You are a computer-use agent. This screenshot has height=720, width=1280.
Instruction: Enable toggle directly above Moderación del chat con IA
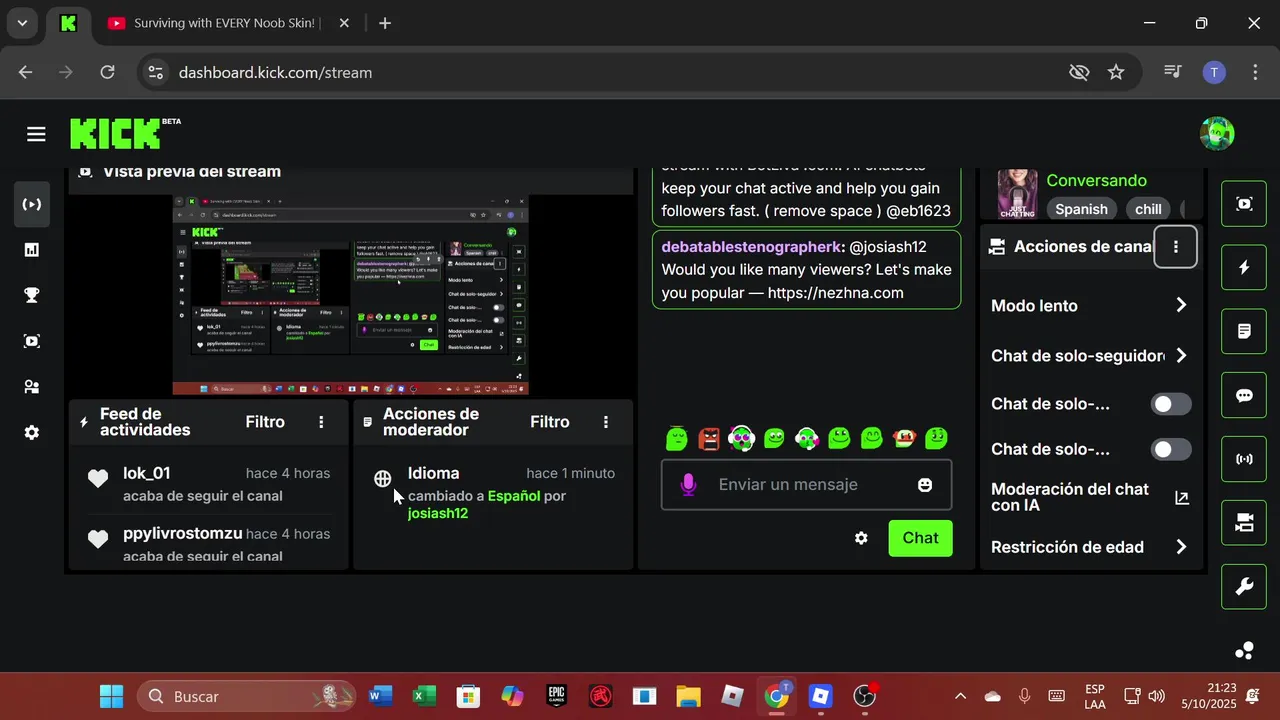point(1171,449)
